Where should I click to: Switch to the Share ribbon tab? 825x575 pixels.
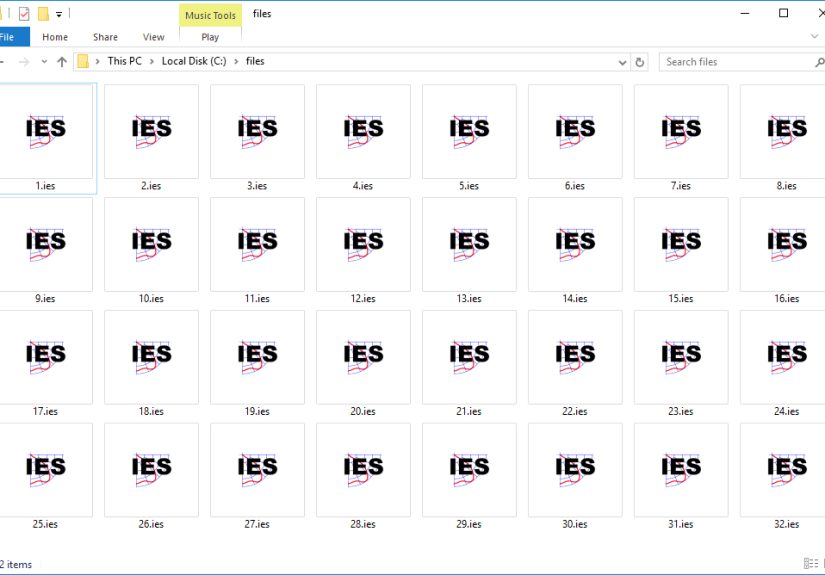coord(105,37)
